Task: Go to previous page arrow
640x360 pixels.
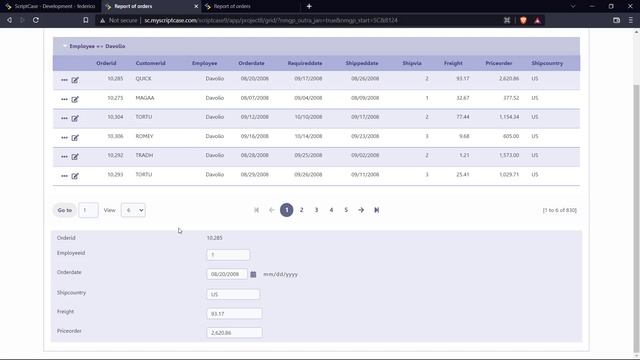Action: pos(271,210)
